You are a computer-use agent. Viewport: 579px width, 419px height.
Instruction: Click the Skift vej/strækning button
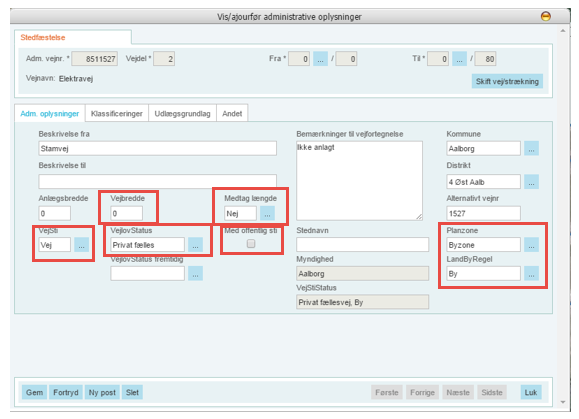tap(507, 81)
